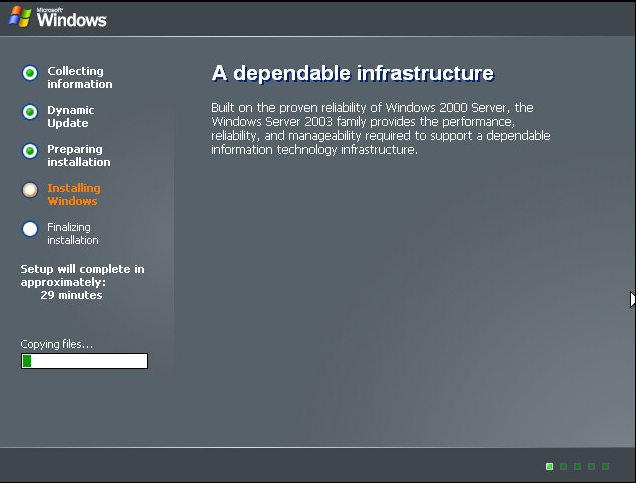This screenshot has width=636, height=483.
Task: Click the second square indicator at bottom right
Action: pos(564,466)
